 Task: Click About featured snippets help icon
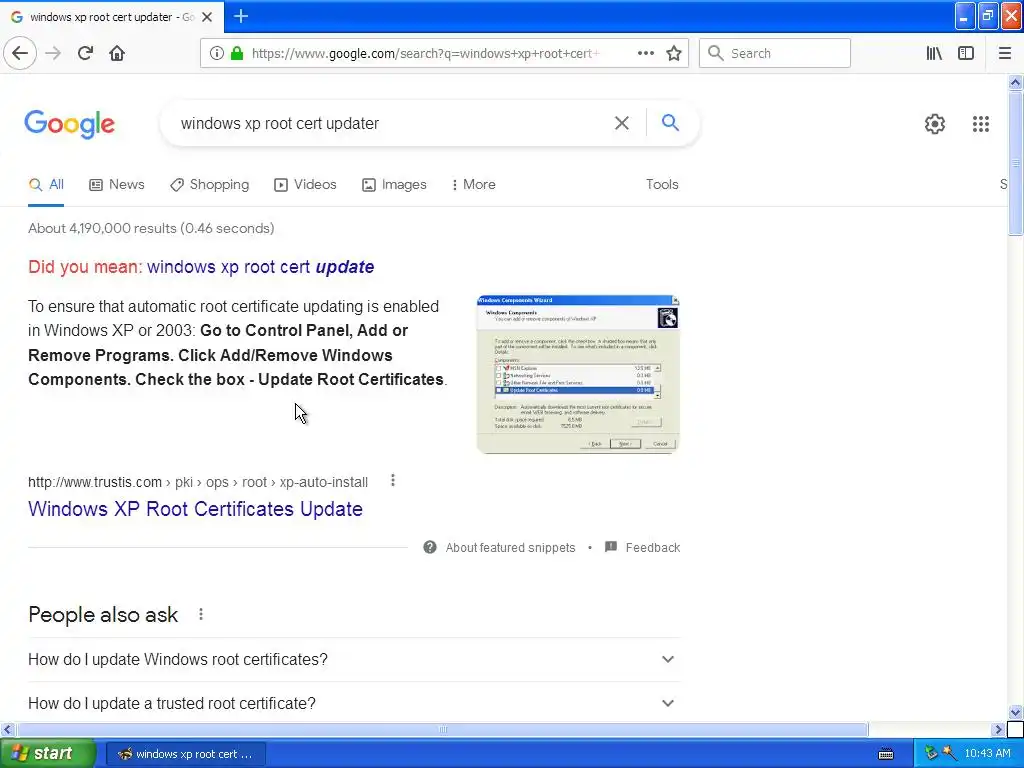(430, 547)
